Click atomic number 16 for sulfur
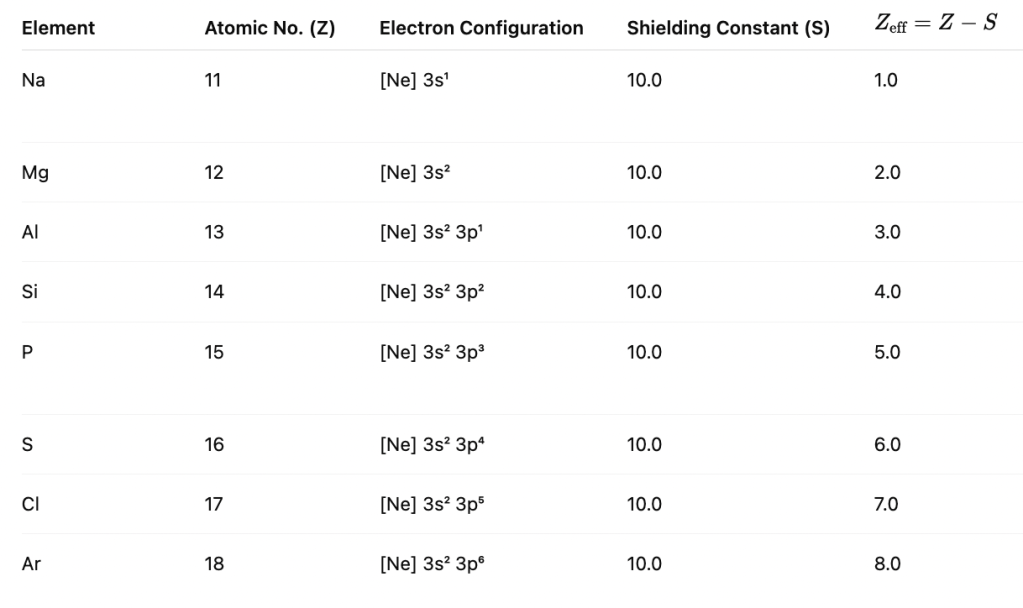This screenshot has height=608, width=1023. [x=214, y=444]
